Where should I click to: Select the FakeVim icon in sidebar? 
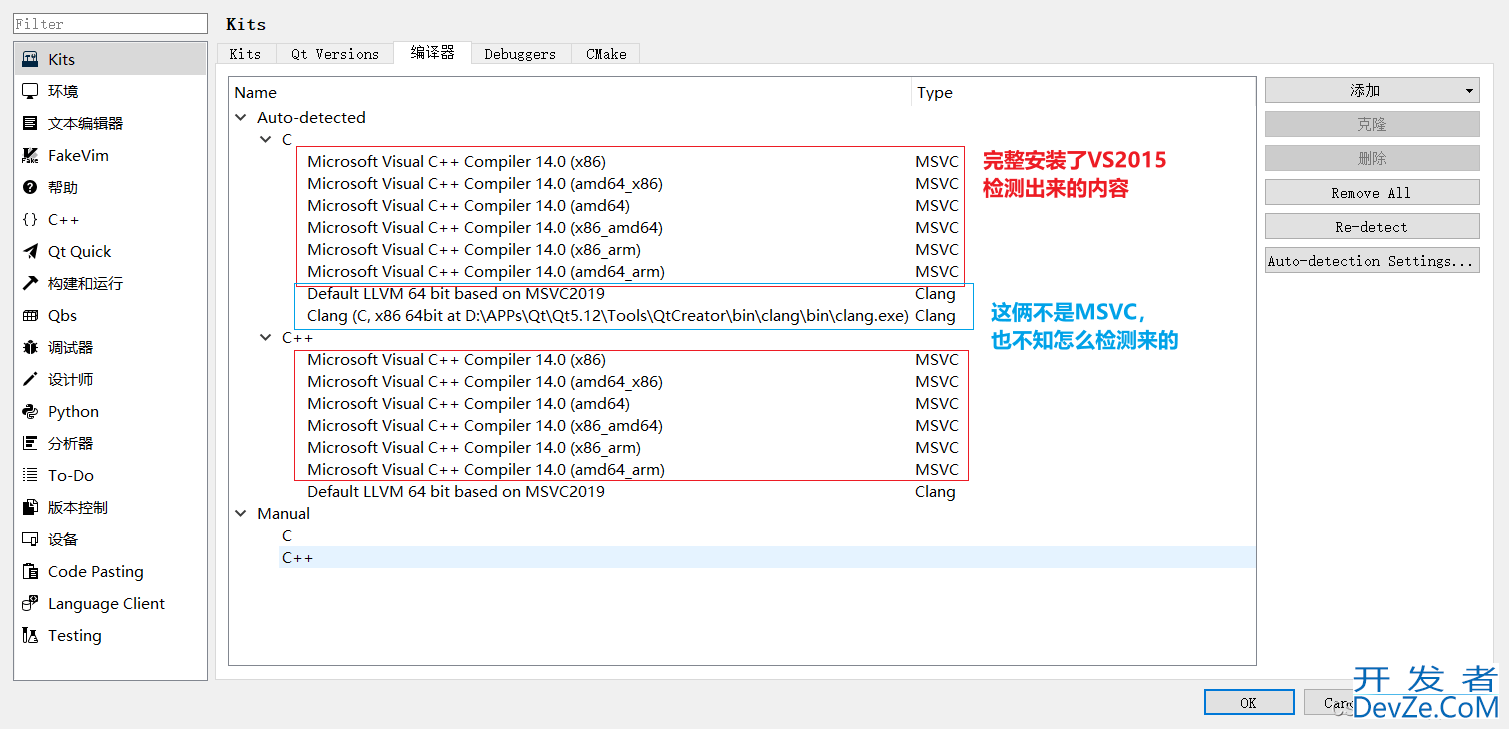point(30,156)
